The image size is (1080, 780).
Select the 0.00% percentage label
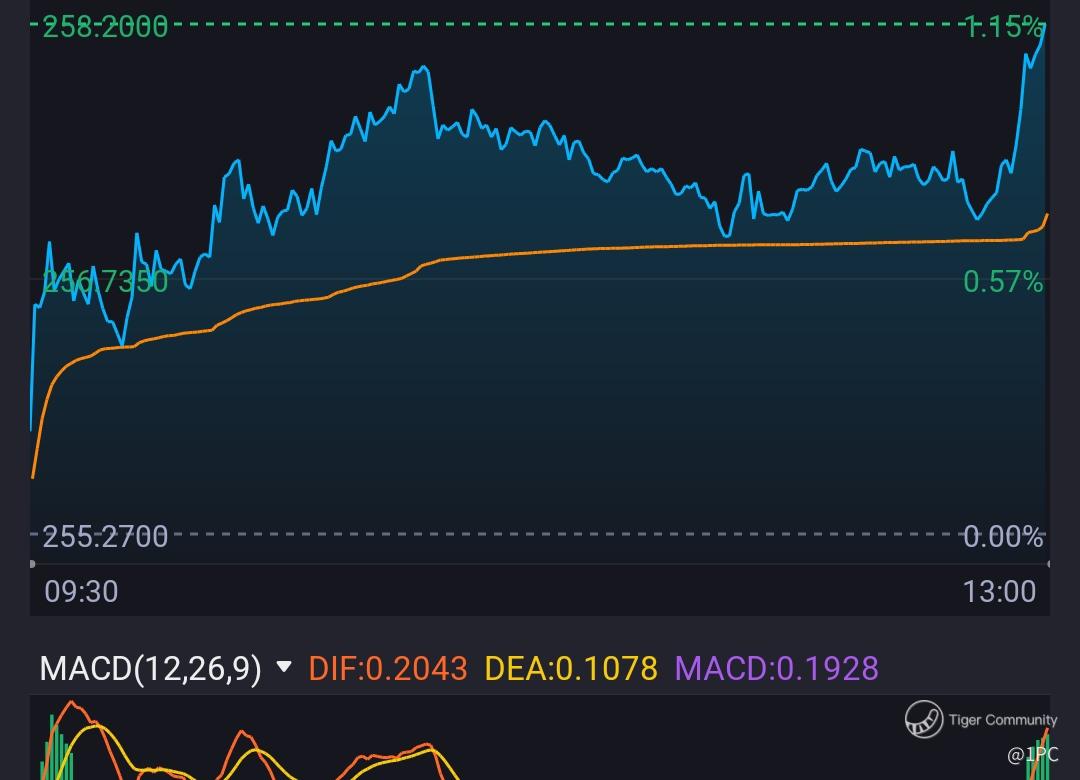click(x=1003, y=536)
